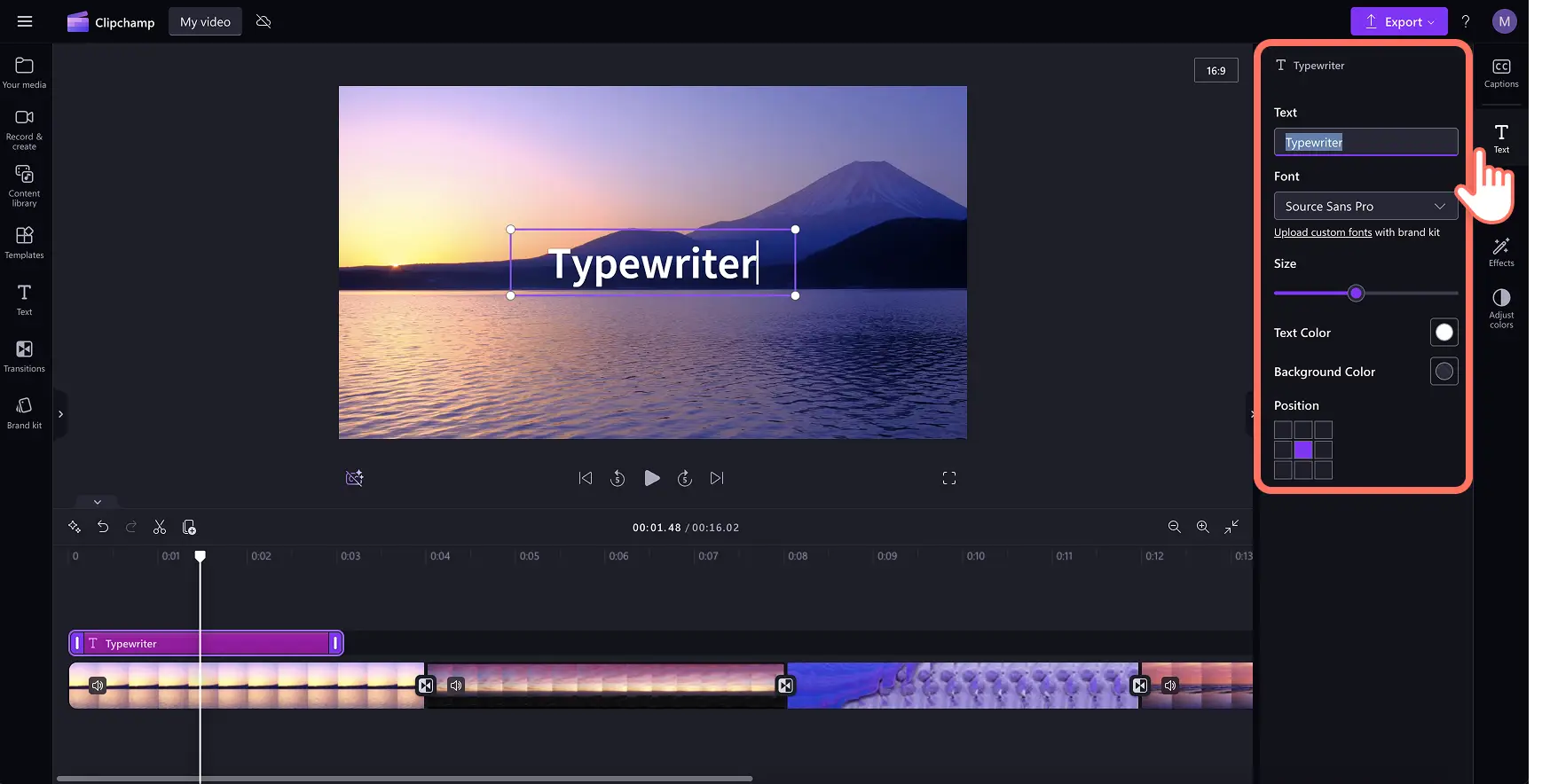Mute audio on the first video clip
The width and height of the screenshot is (1542, 784).
point(98,686)
